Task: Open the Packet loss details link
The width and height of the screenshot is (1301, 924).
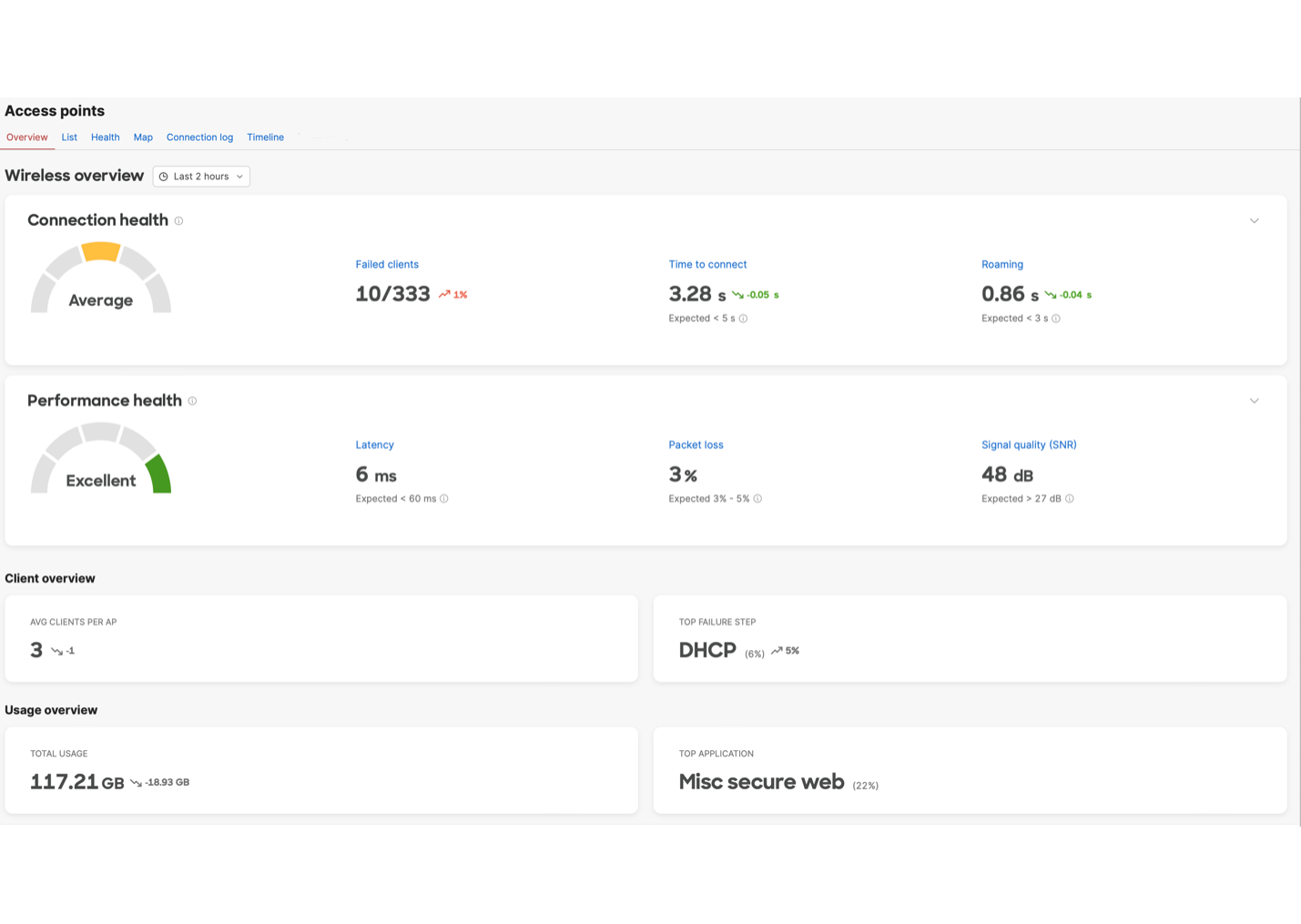Action: pos(696,444)
